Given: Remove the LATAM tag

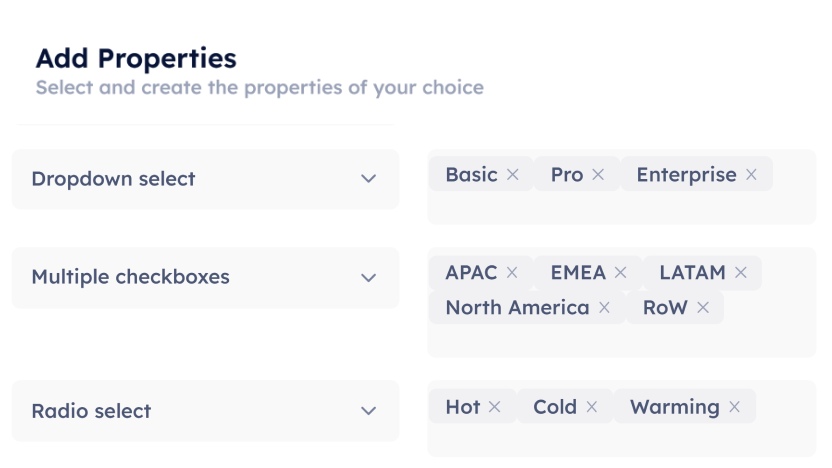Looking at the screenshot, I should pyautogui.click(x=741, y=273).
